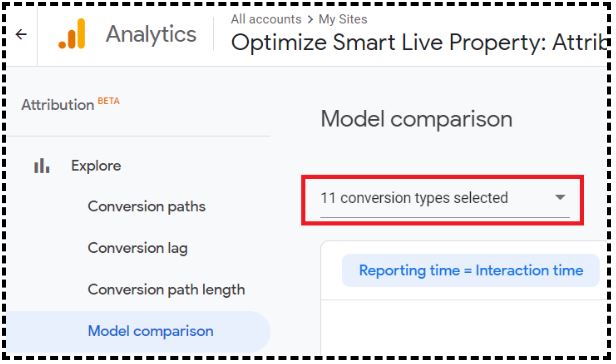Open the 11 conversion types selected dropdown
This screenshot has width=616, height=364.
tap(445, 199)
